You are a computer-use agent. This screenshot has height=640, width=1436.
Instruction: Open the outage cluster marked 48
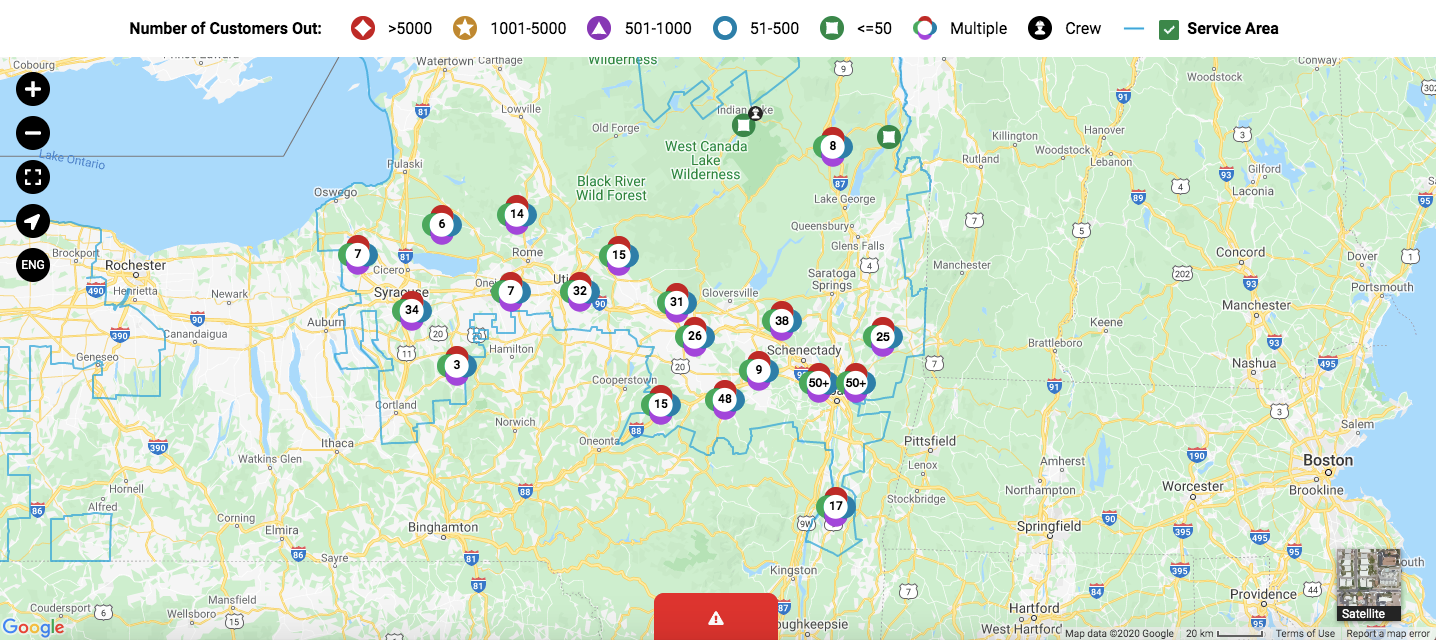click(725, 399)
